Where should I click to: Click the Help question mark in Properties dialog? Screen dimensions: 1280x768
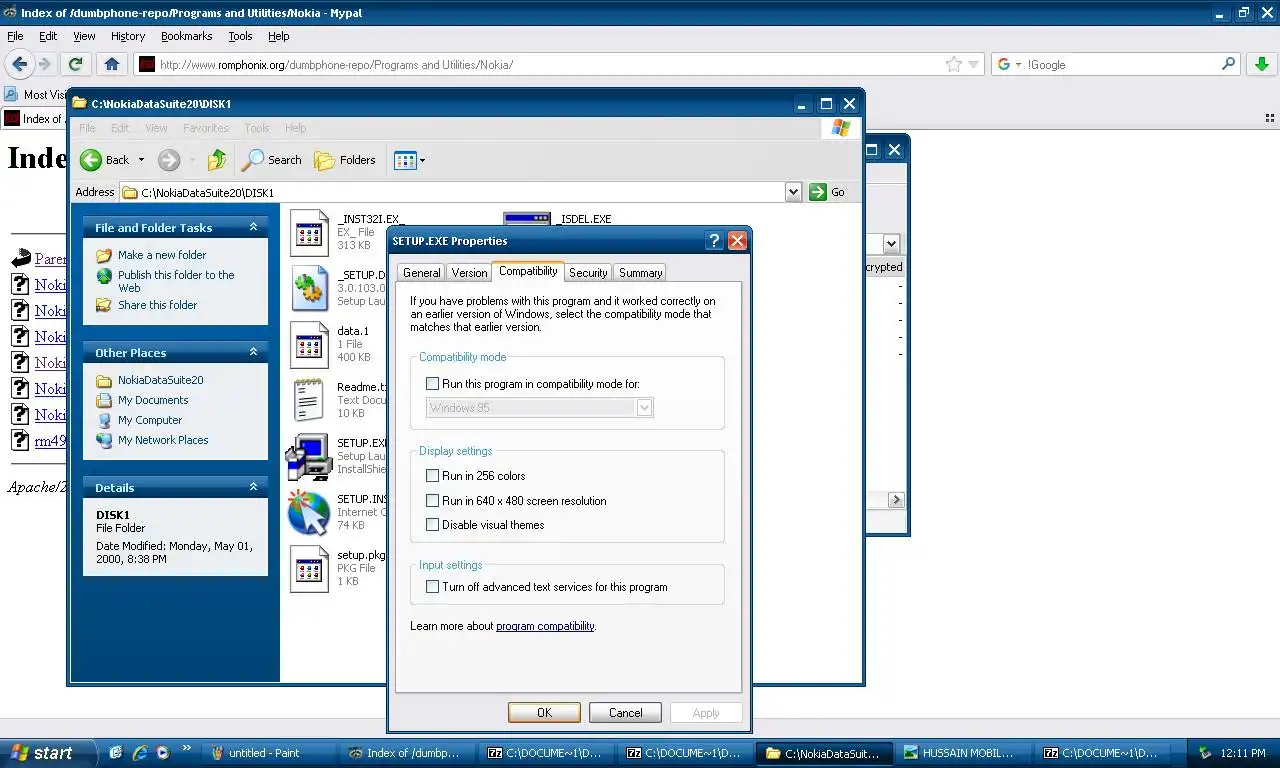click(x=714, y=241)
